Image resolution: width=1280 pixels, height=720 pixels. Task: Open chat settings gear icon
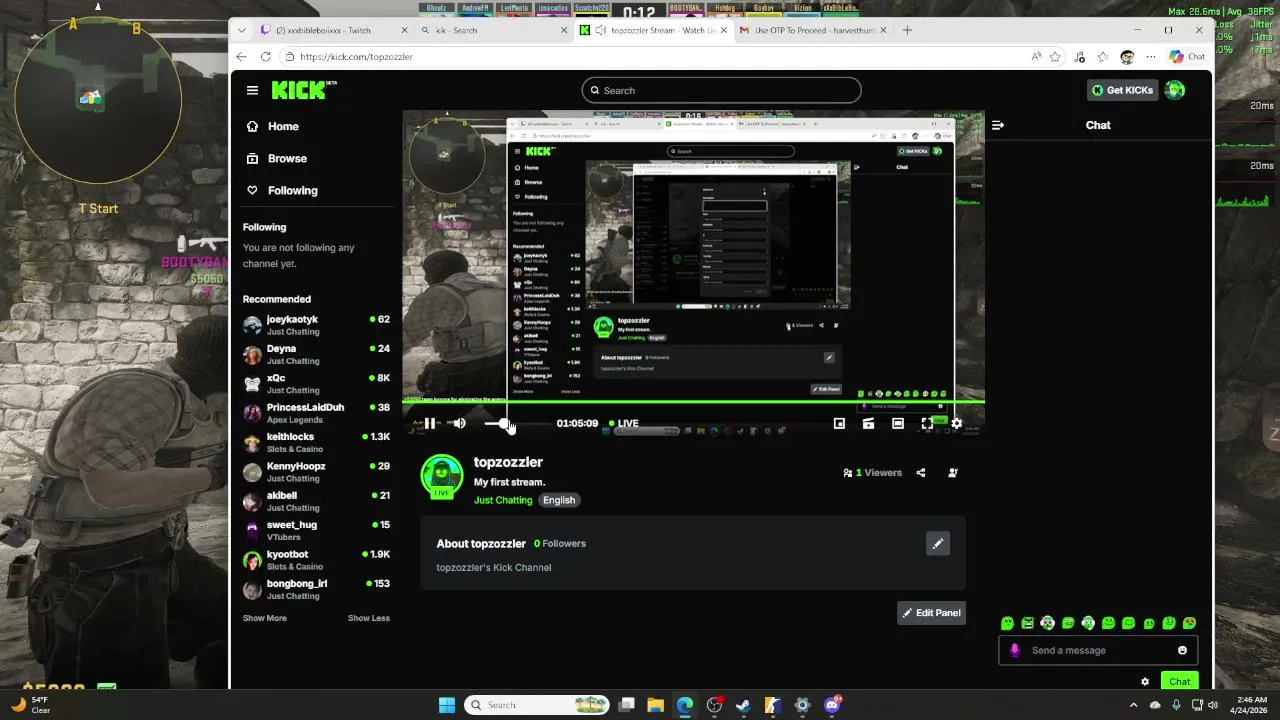1145,682
